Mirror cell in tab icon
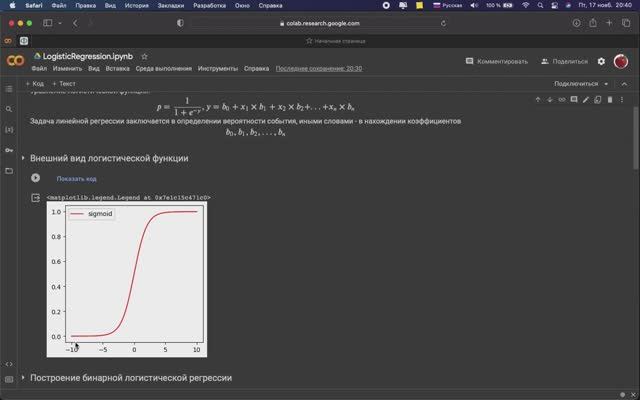The height and width of the screenshot is (400, 640). point(598,100)
